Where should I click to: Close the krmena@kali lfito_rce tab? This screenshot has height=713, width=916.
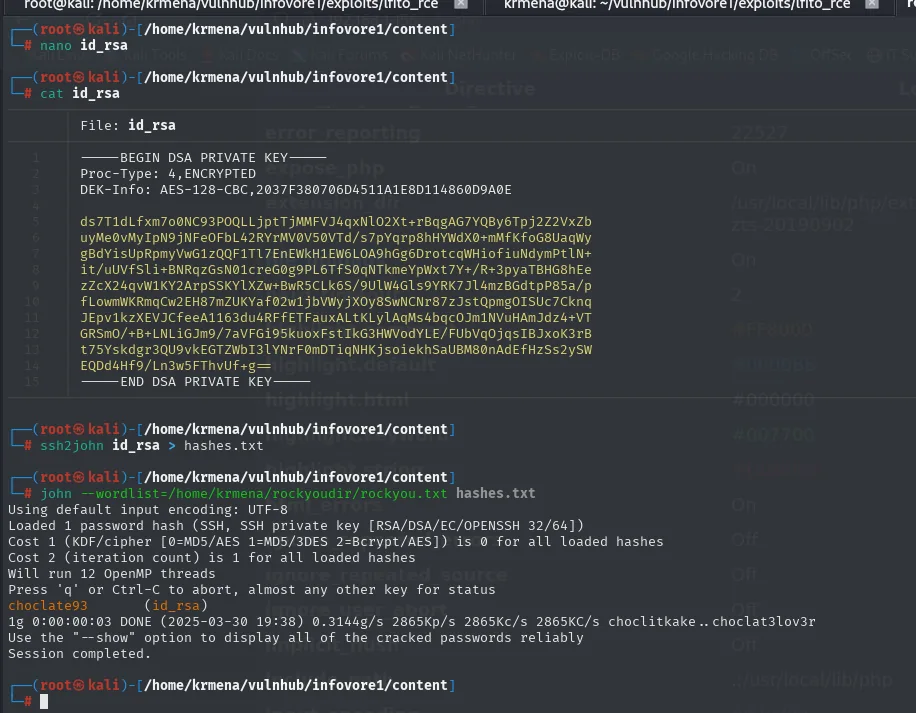pos(872,4)
